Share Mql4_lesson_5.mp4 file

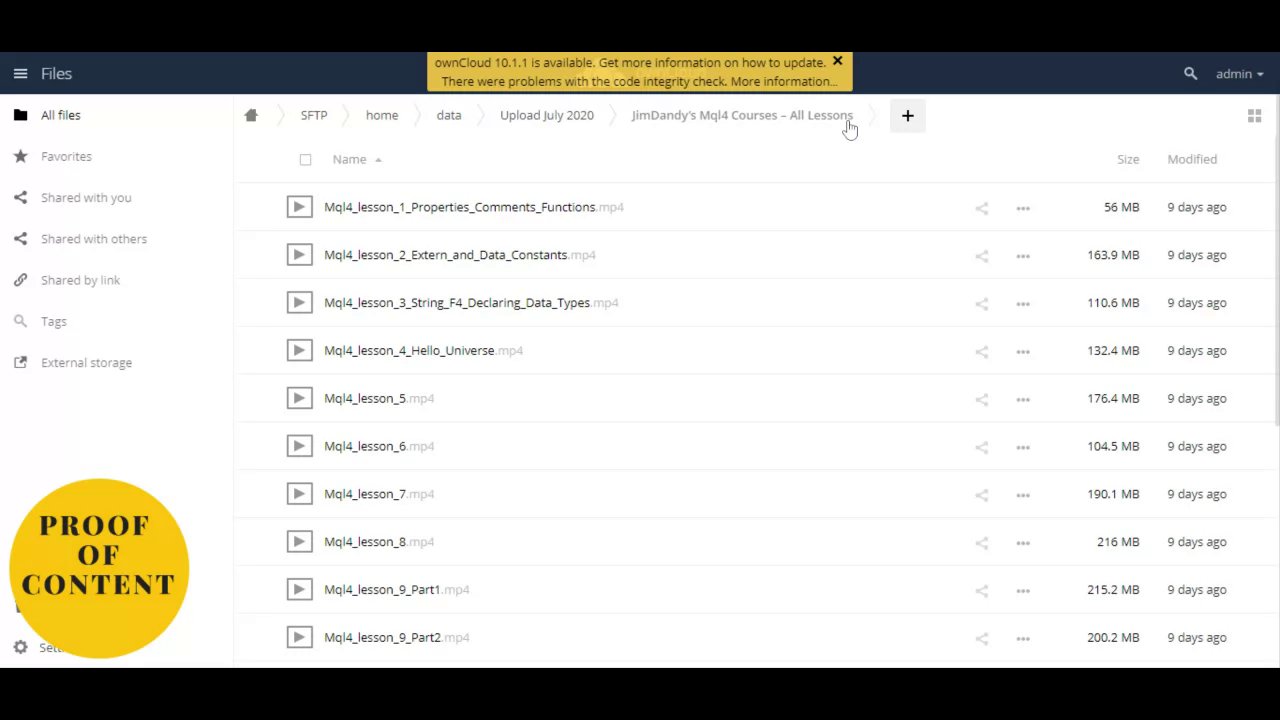coord(981,399)
